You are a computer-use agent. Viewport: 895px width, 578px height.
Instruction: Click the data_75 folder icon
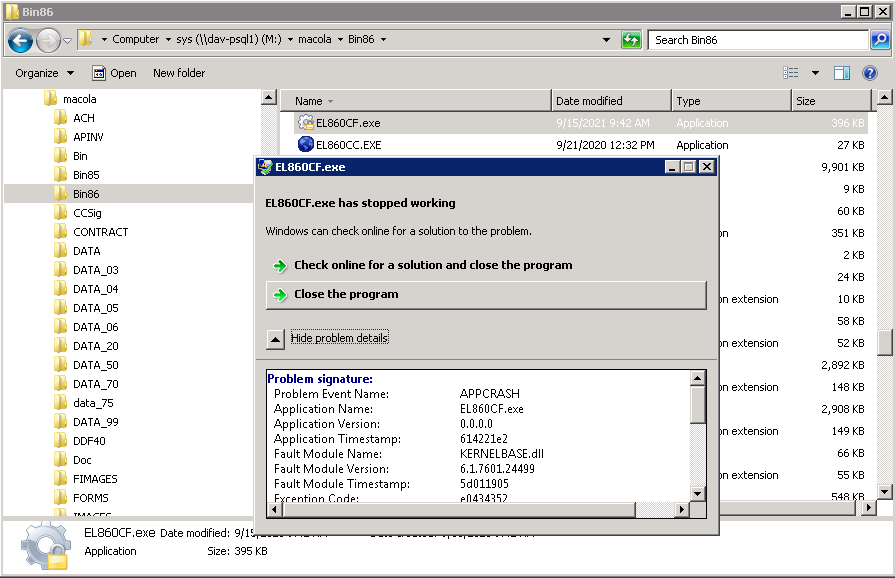click(x=61, y=402)
